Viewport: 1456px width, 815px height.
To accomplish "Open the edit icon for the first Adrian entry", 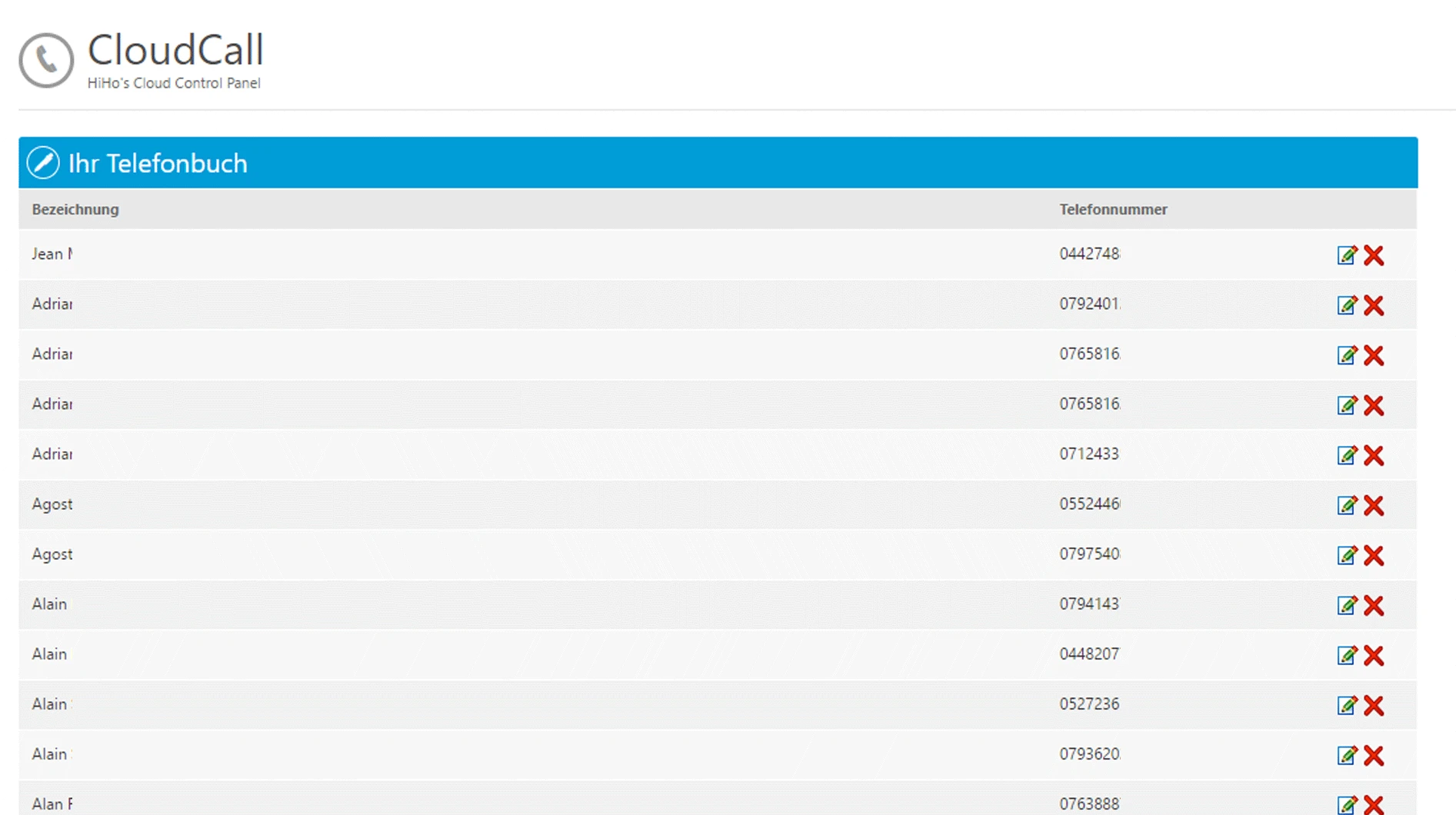I will click(1347, 304).
